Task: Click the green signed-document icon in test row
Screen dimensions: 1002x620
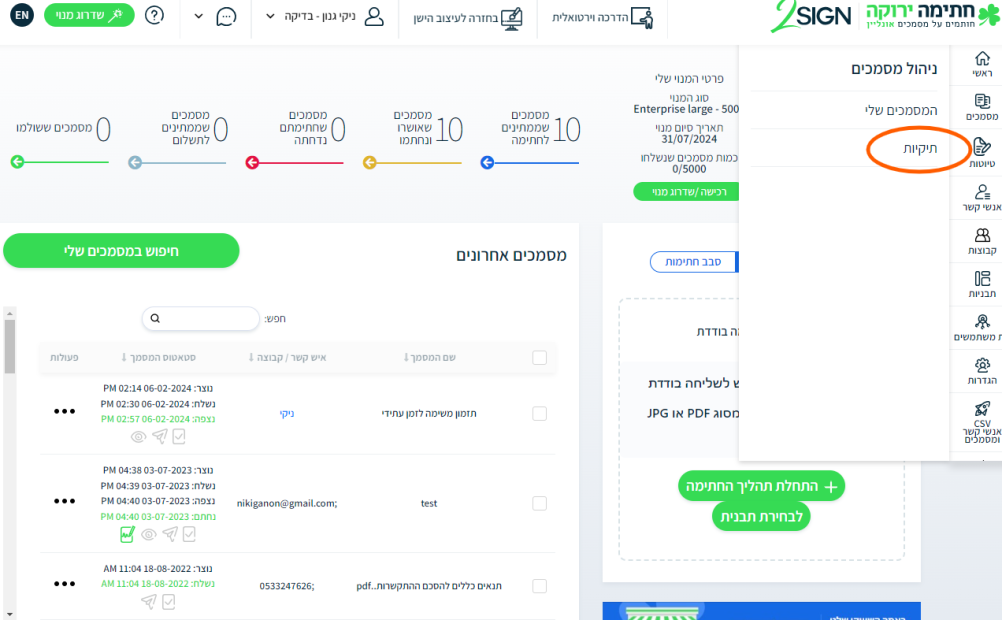Action: click(127, 535)
